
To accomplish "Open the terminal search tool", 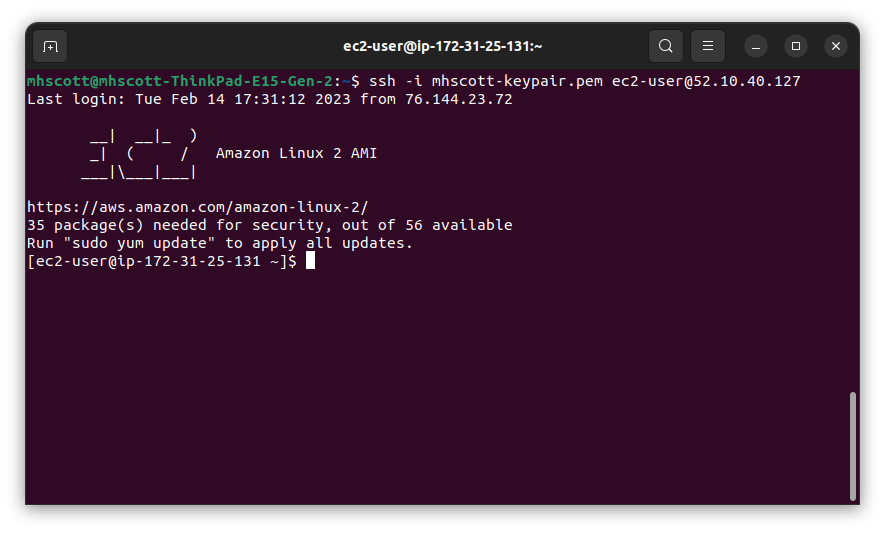I will (x=665, y=46).
